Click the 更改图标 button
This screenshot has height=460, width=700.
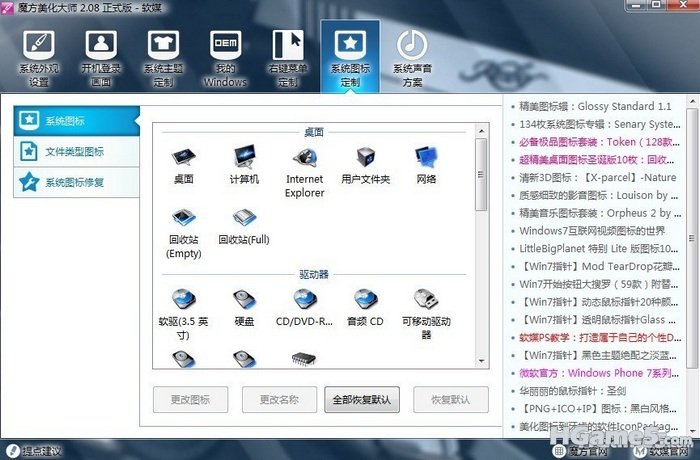click(x=191, y=400)
